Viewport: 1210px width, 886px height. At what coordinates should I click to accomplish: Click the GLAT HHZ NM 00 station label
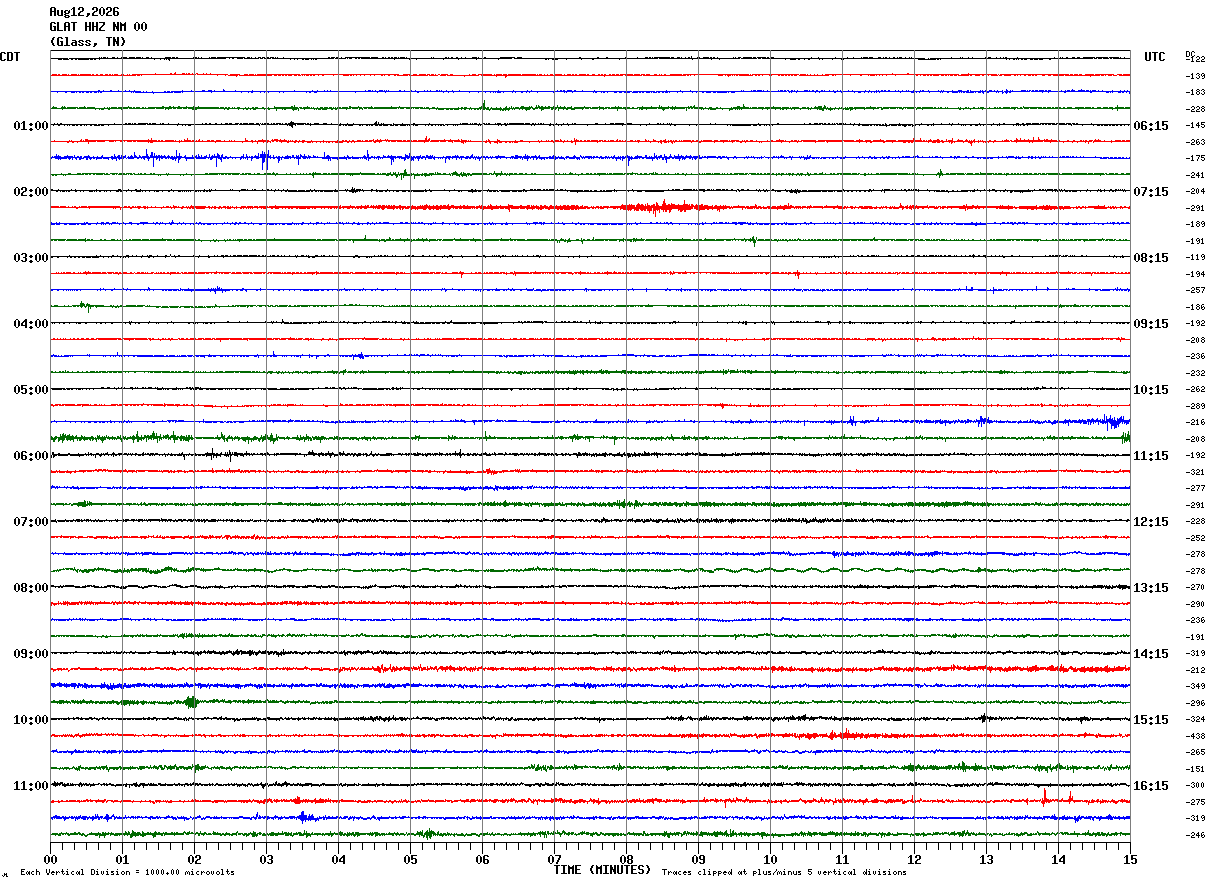click(x=98, y=27)
